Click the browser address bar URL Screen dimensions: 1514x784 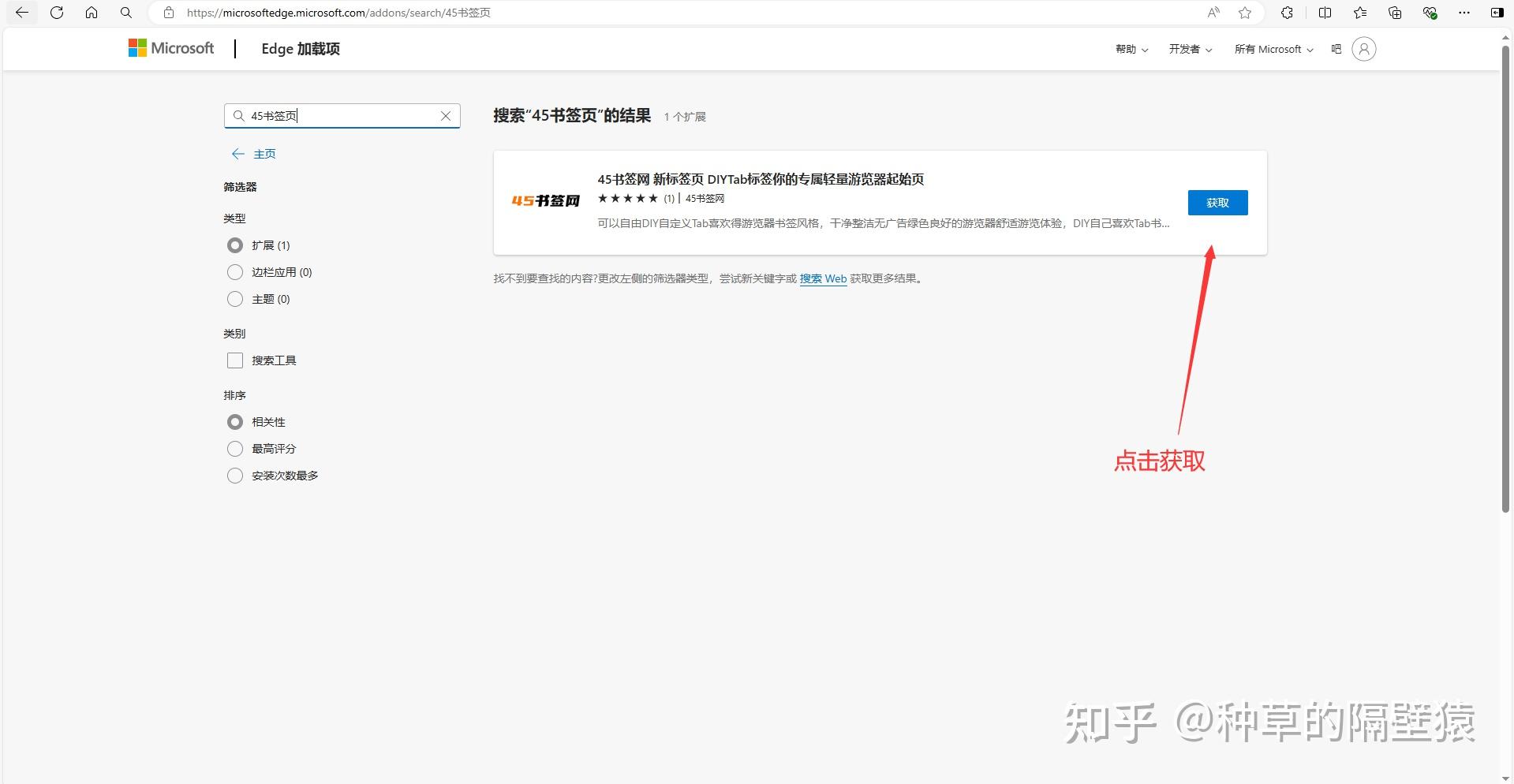click(338, 13)
